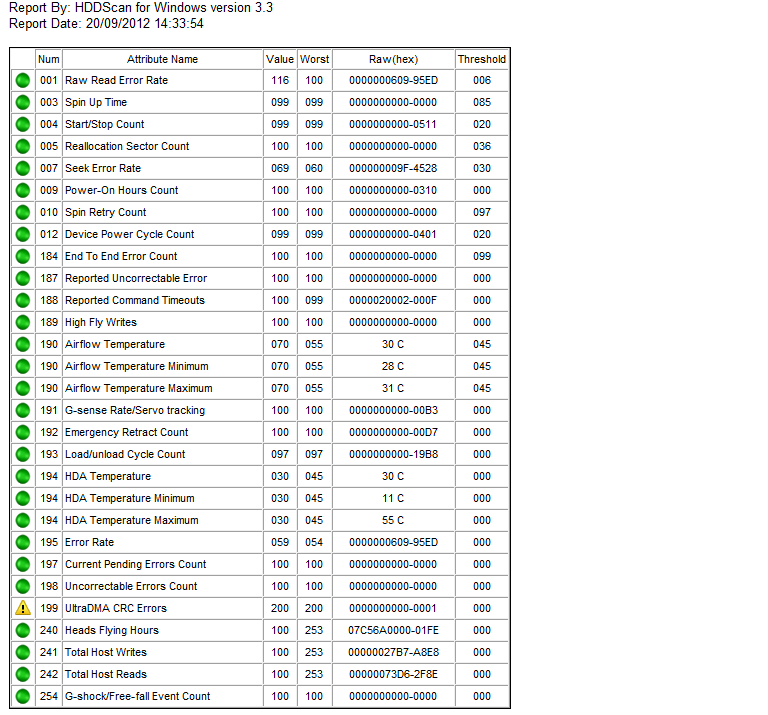Screen dimensions: 768x715
Task: Click the 31 C raw temperature value
Action: pyautogui.click(x=393, y=388)
